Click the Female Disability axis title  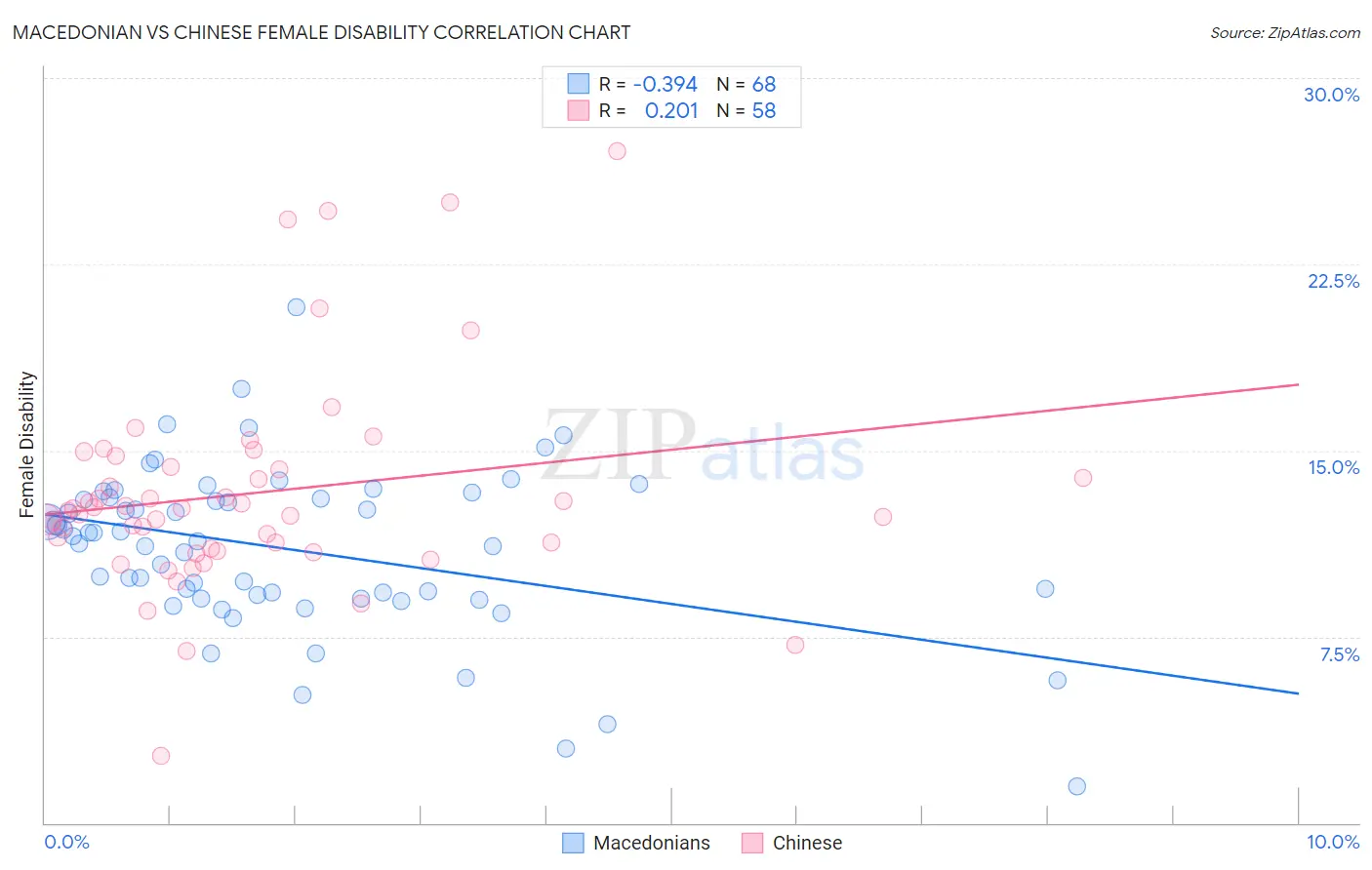coord(27,444)
